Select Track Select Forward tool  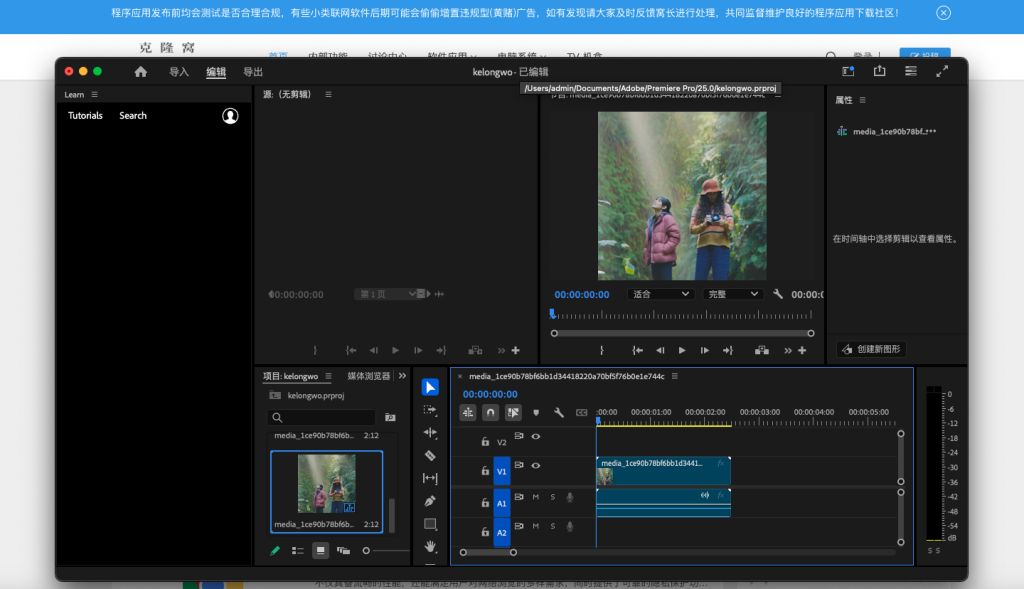point(430,410)
